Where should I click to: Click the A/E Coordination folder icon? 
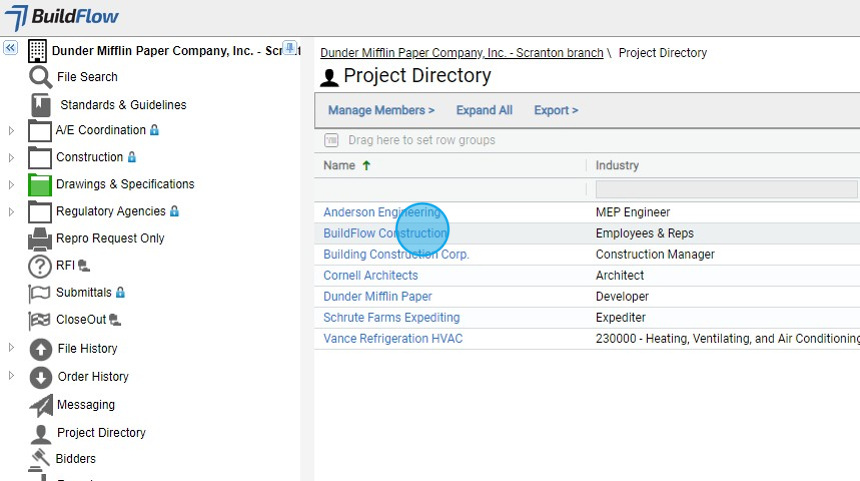click(39, 131)
